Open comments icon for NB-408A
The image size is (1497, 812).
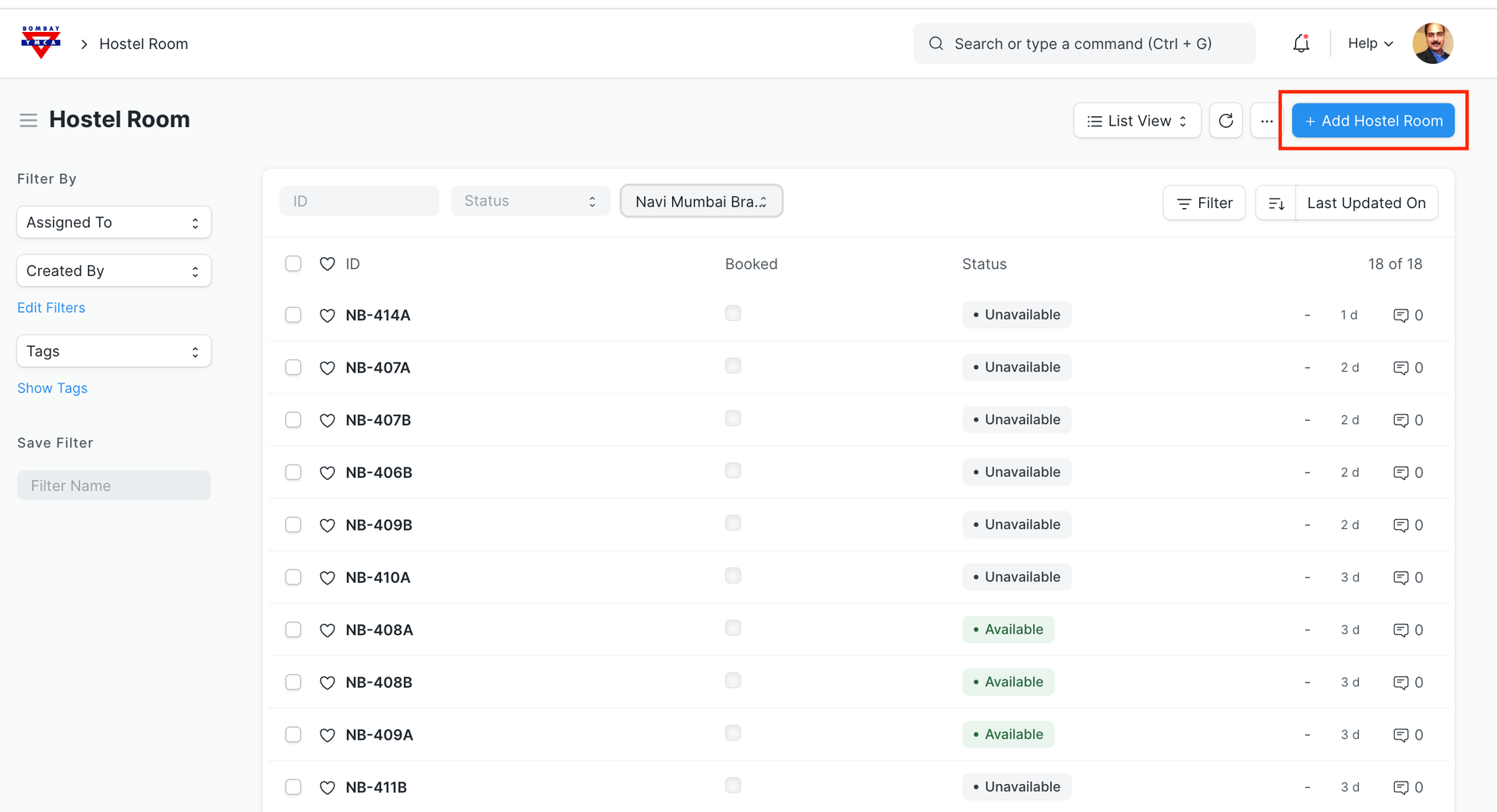pos(1400,630)
